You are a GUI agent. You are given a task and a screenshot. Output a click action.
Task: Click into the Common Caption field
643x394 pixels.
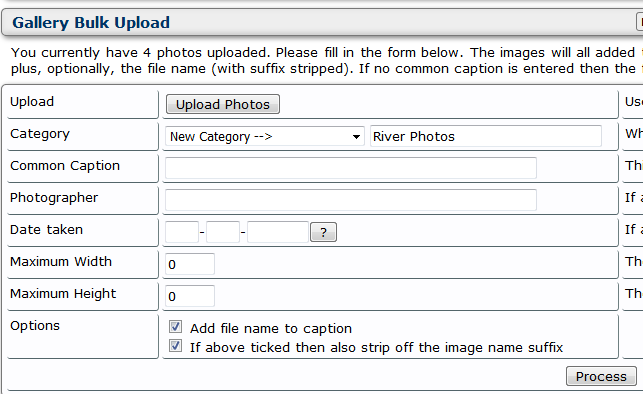point(351,168)
